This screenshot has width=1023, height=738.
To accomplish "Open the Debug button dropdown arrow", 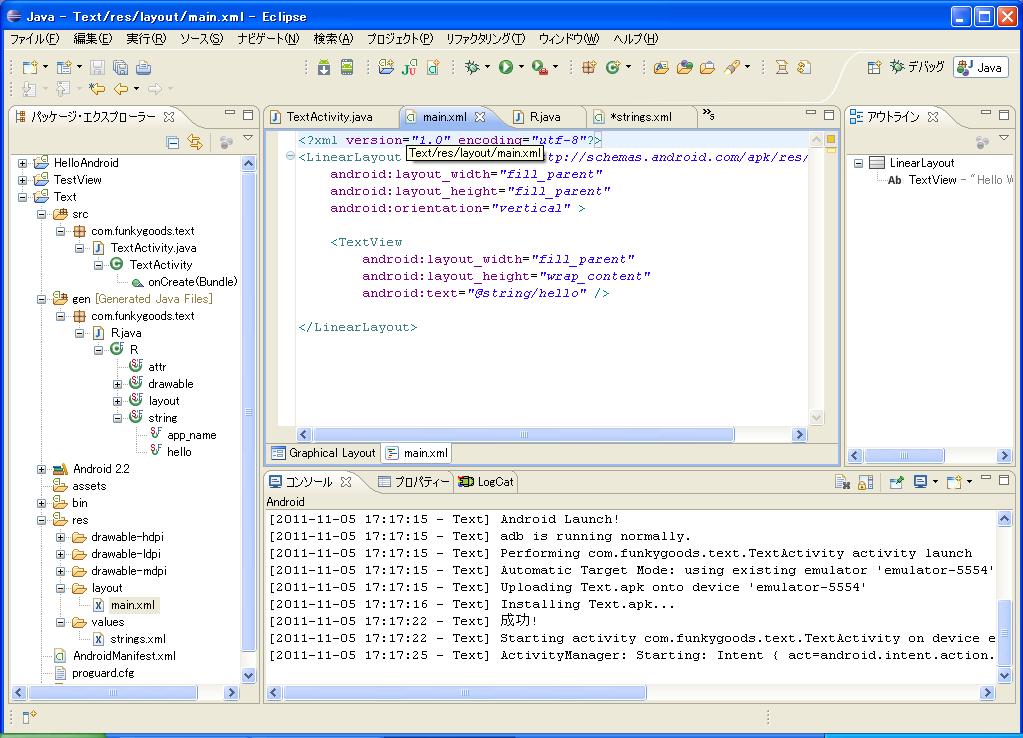I will pos(487,67).
